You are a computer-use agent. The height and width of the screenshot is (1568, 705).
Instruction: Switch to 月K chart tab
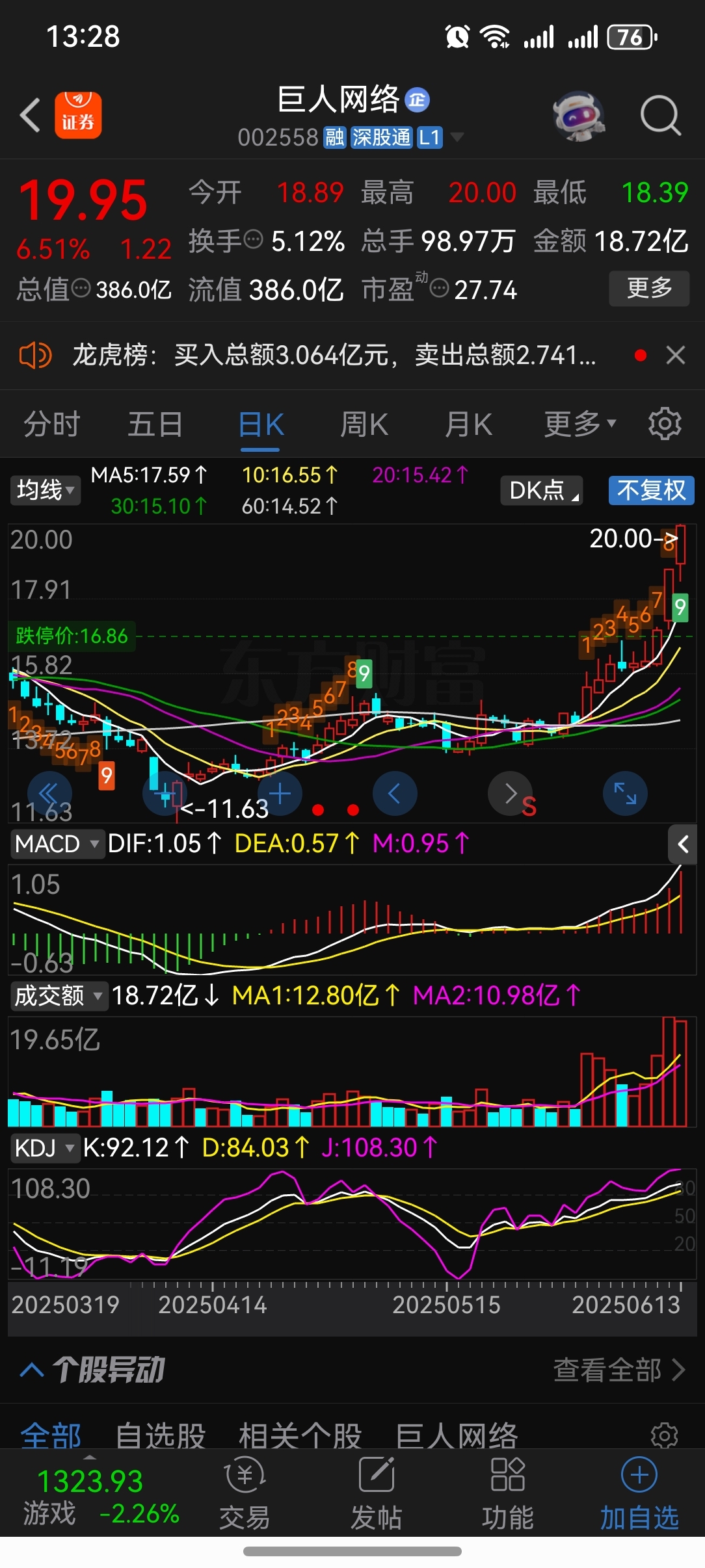(468, 425)
